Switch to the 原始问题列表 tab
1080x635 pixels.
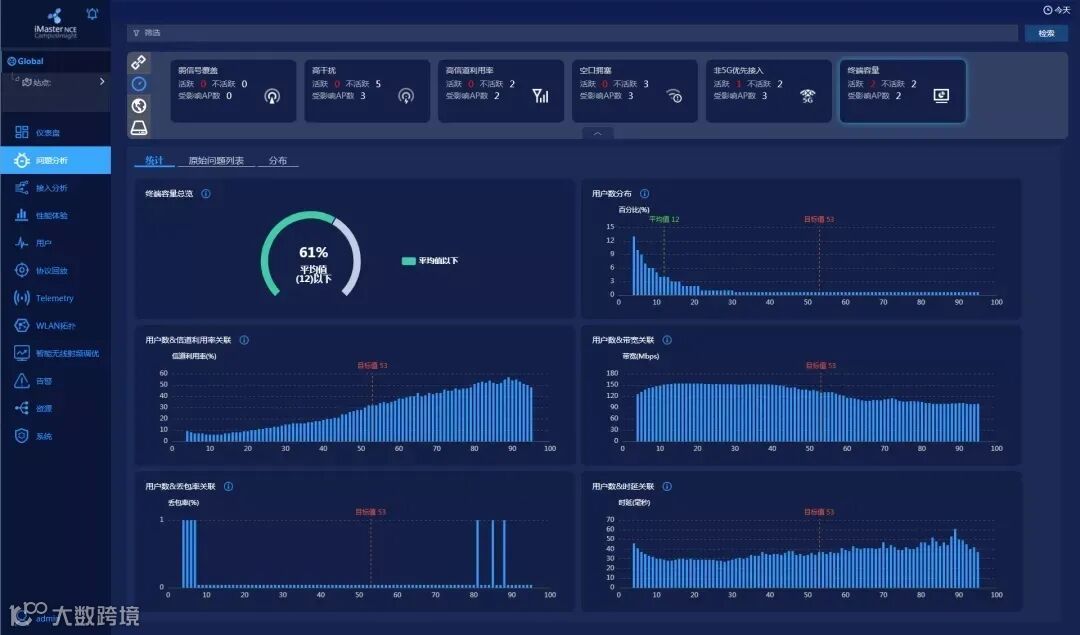(216, 160)
